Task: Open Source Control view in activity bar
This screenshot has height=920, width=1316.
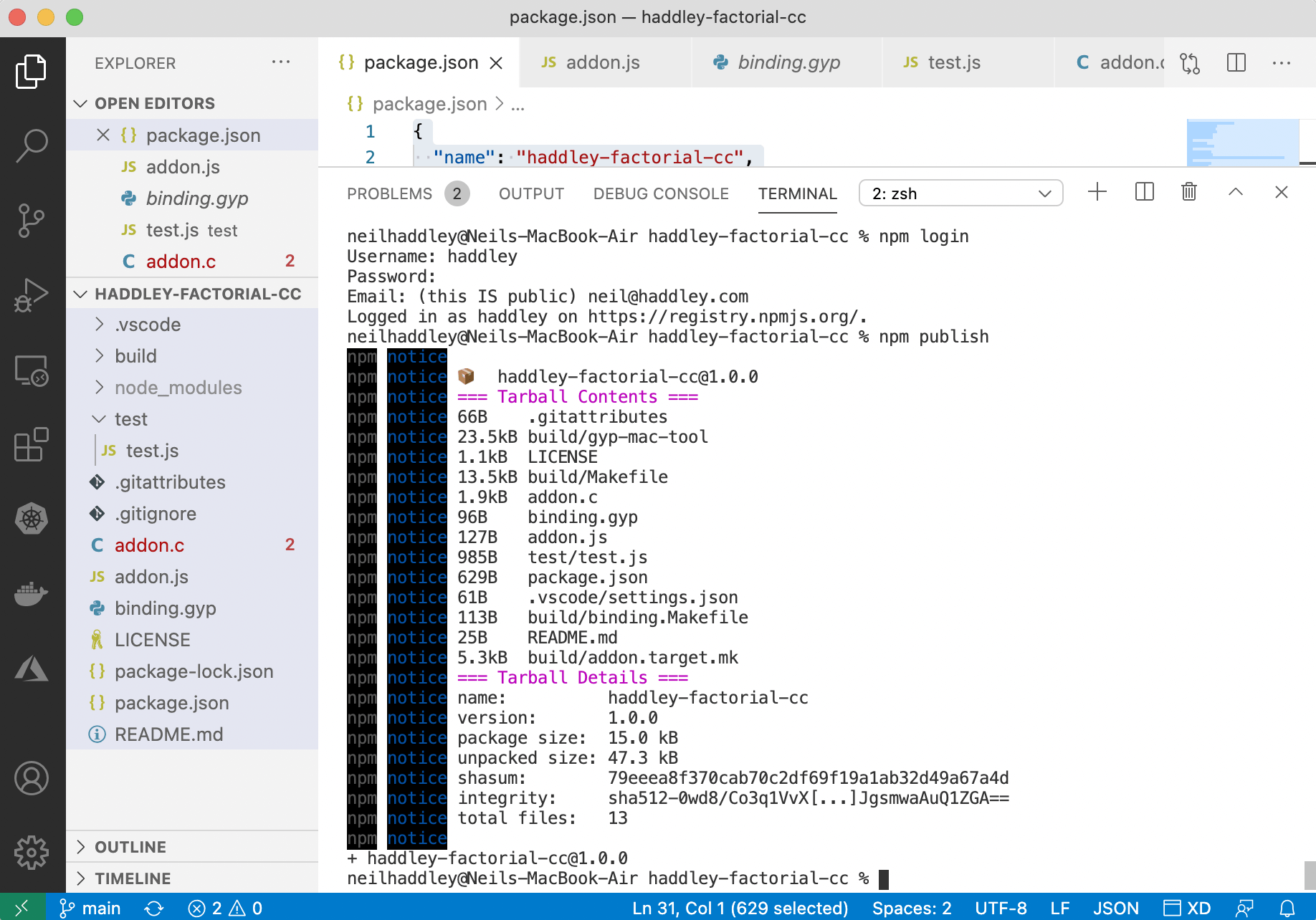Action: tap(32, 220)
